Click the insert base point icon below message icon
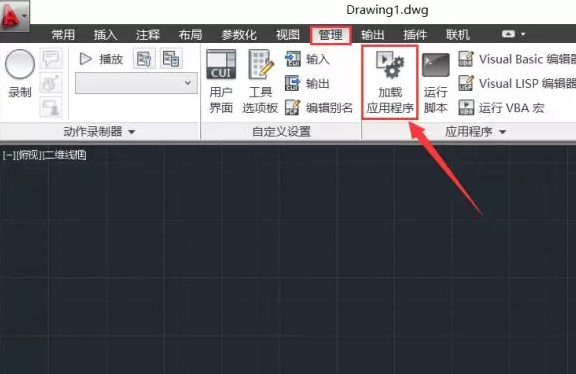576x374 pixels. 51,83
